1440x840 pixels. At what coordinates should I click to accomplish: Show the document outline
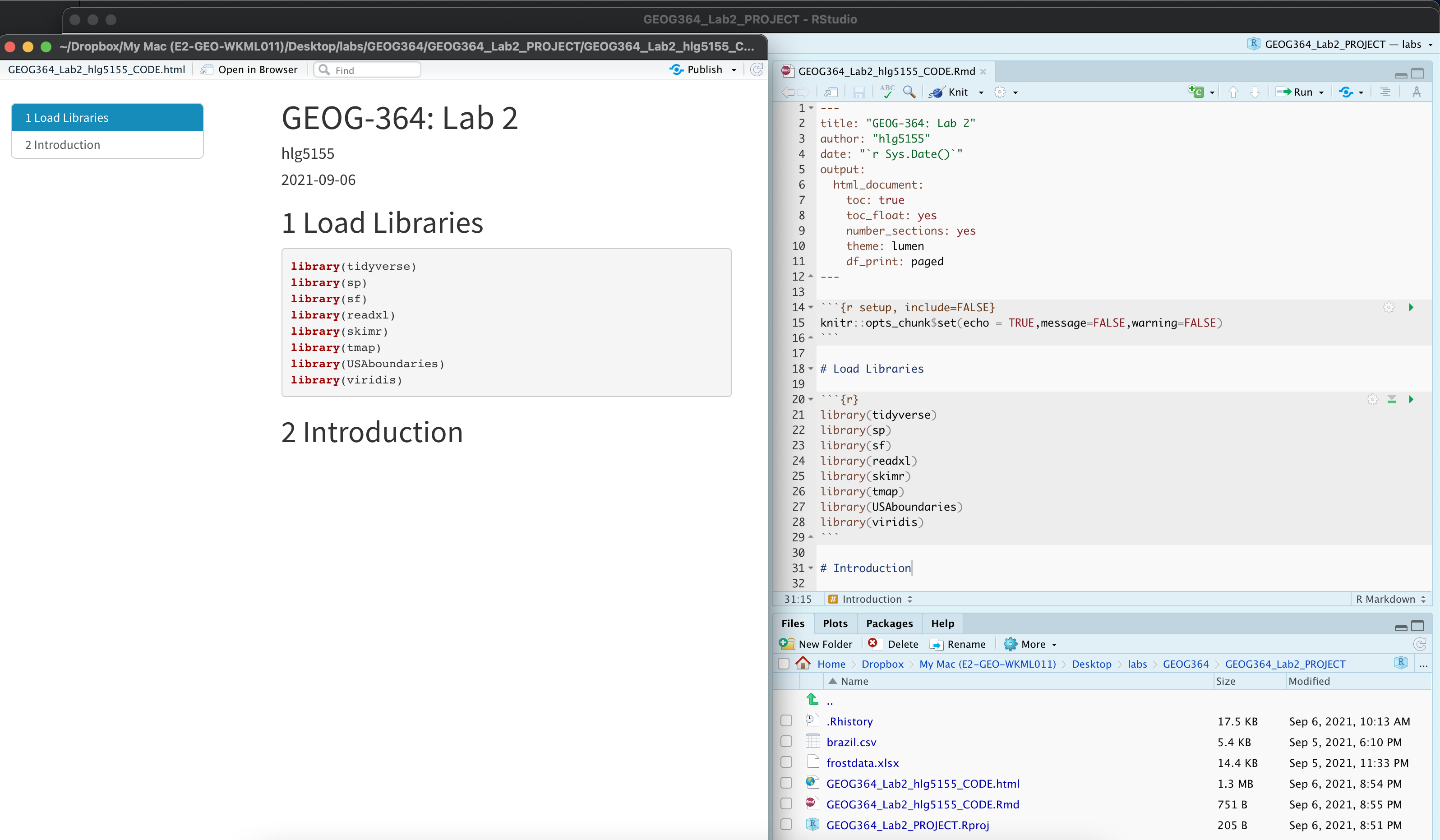click(x=1385, y=92)
